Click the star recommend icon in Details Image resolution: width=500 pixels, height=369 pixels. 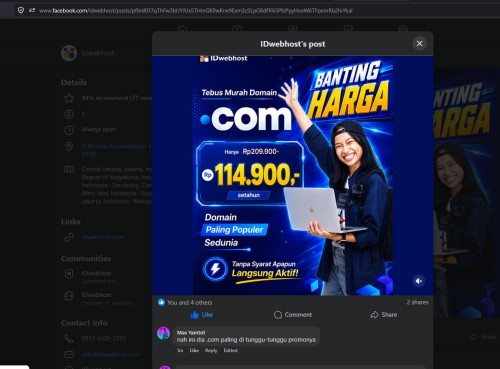pos(69,98)
